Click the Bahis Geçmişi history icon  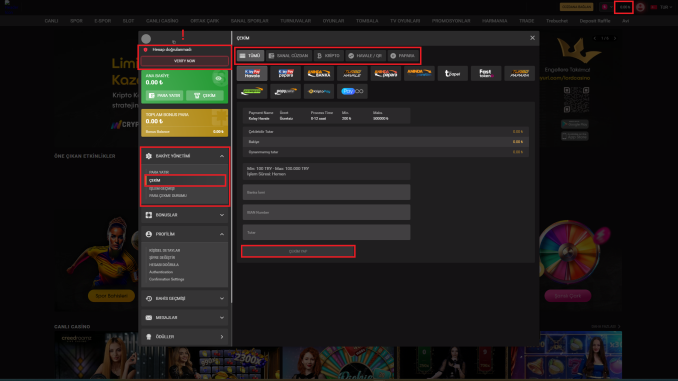pyautogui.click(x=149, y=298)
